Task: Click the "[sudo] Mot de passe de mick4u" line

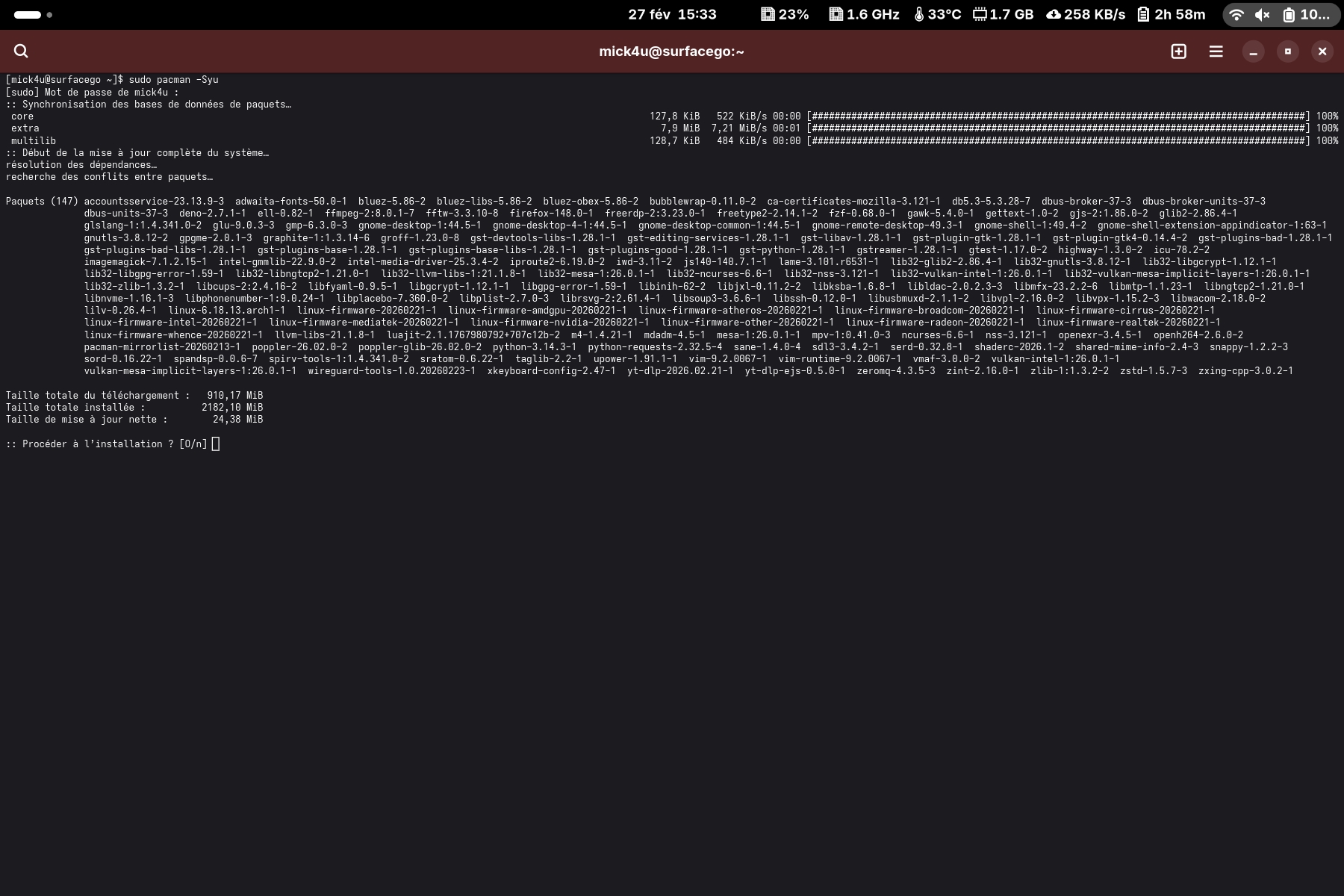Action: [x=93, y=93]
